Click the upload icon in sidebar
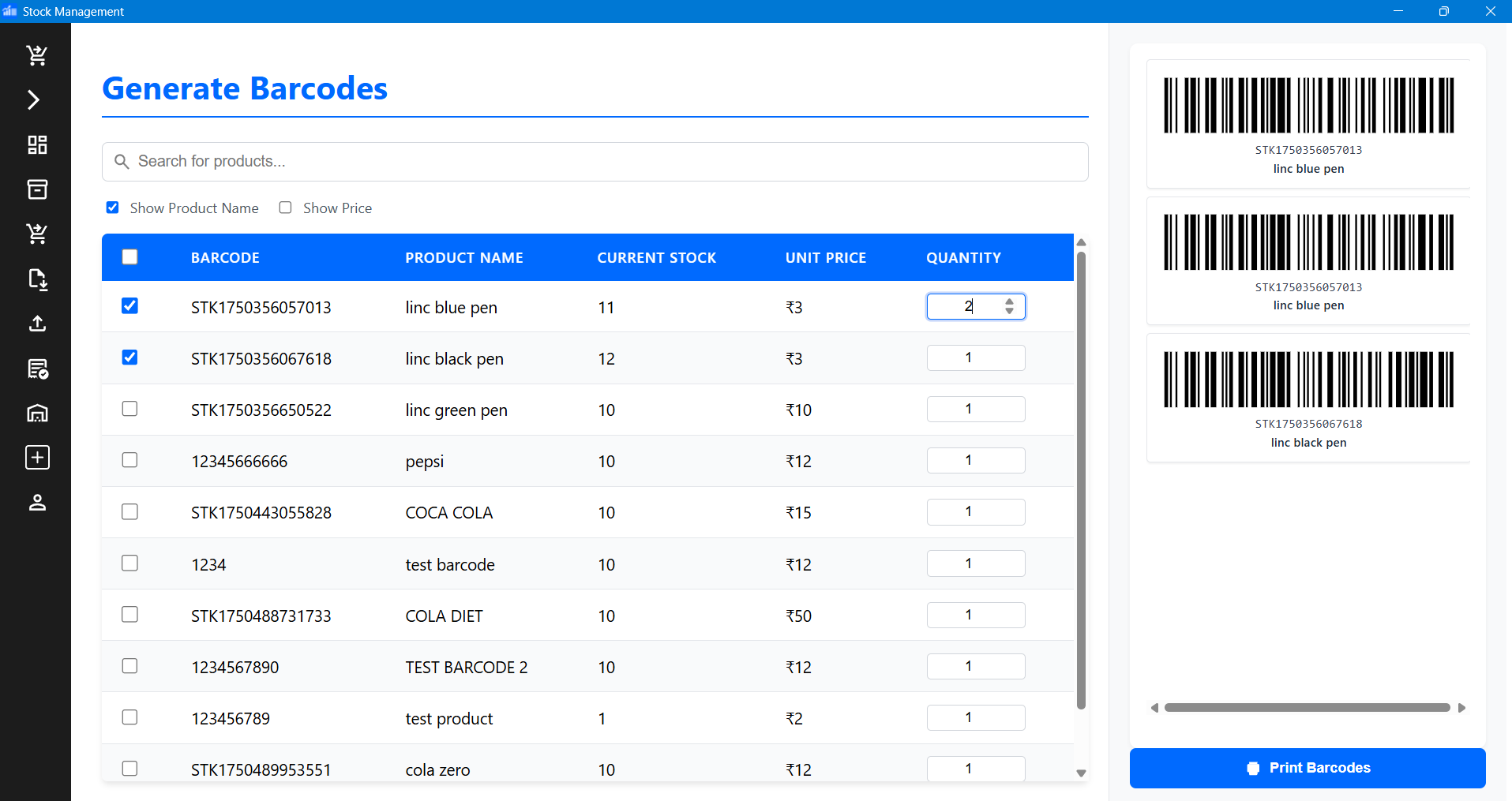 [x=37, y=324]
